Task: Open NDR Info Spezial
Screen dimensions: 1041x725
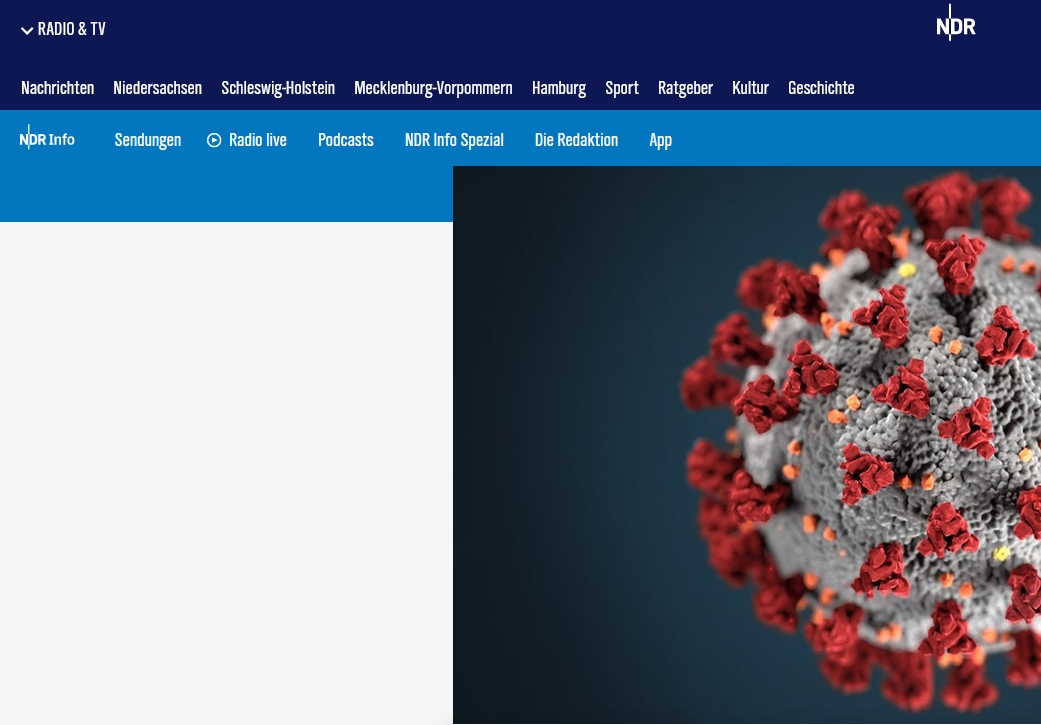Action: coord(454,140)
